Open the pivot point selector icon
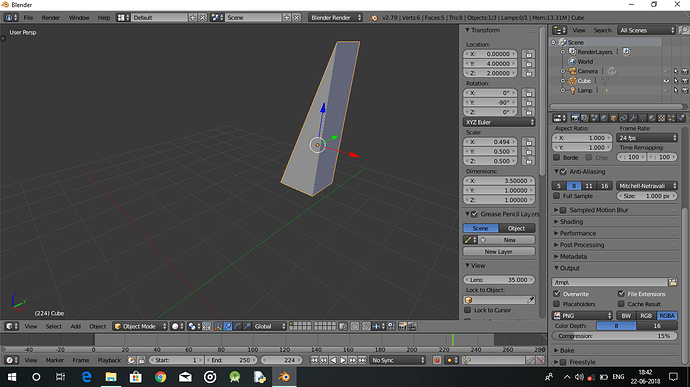690x387 pixels. click(194, 326)
